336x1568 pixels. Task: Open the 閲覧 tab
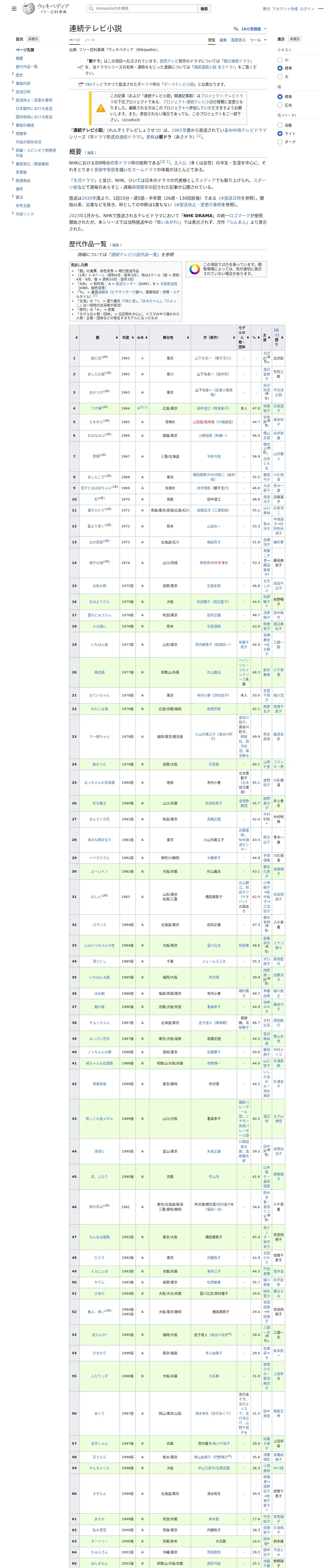[x=212, y=40]
